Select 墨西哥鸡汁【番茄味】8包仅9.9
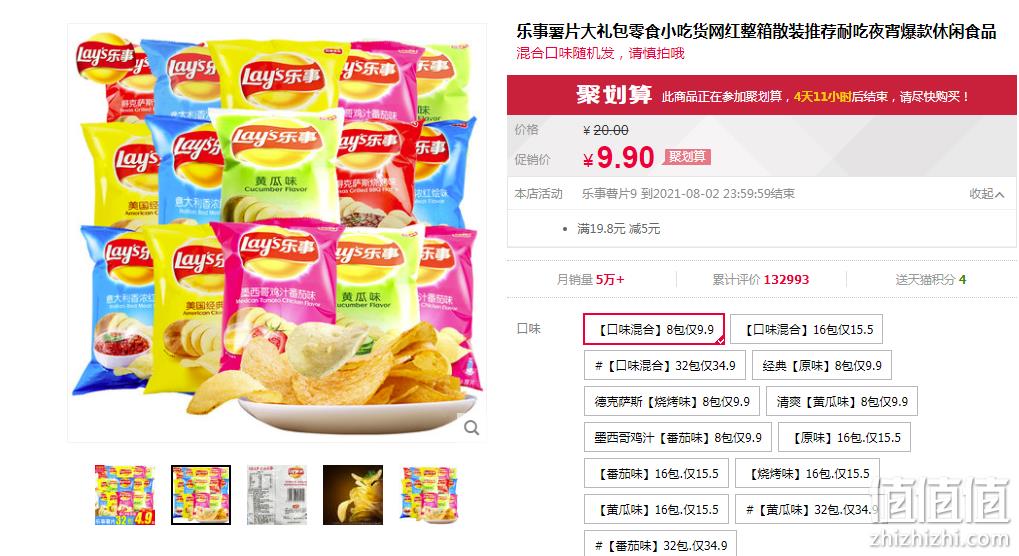The width and height of the screenshot is (1019, 556). pos(678,438)
